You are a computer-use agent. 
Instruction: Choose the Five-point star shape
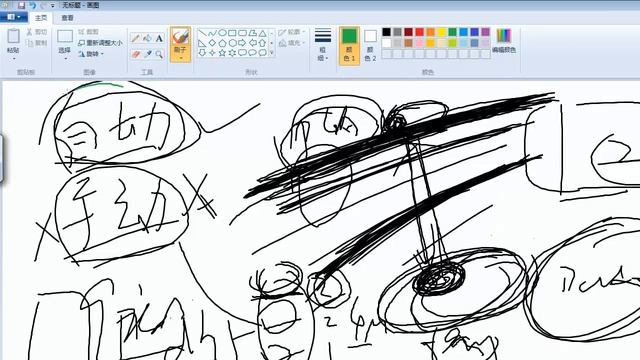pos(222,53)
